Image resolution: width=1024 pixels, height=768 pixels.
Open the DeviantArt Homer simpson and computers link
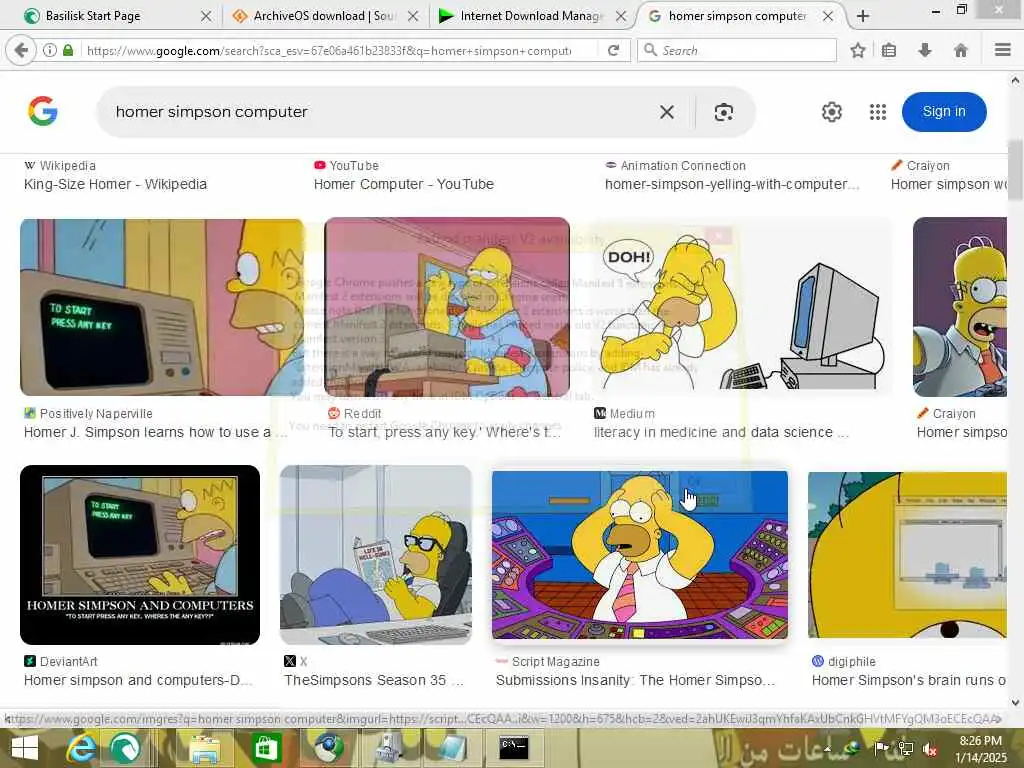[138, 680]
